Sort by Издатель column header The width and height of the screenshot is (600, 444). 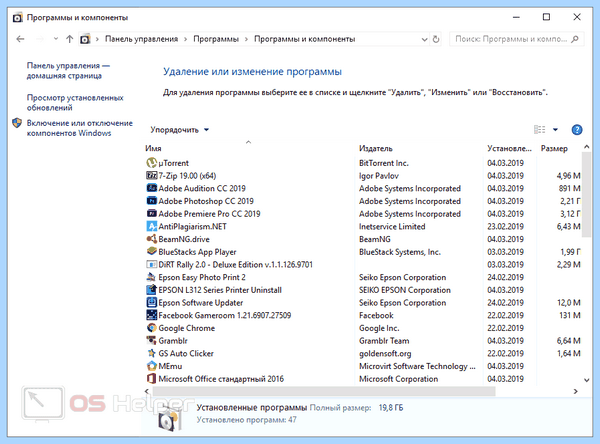pyautogui.click(x=376, y=149)
